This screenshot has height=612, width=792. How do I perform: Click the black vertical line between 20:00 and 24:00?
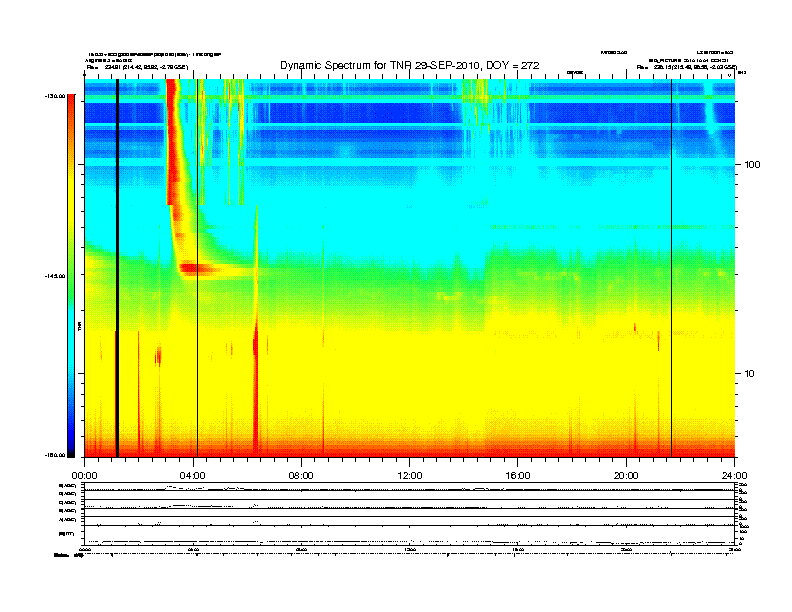671,268
